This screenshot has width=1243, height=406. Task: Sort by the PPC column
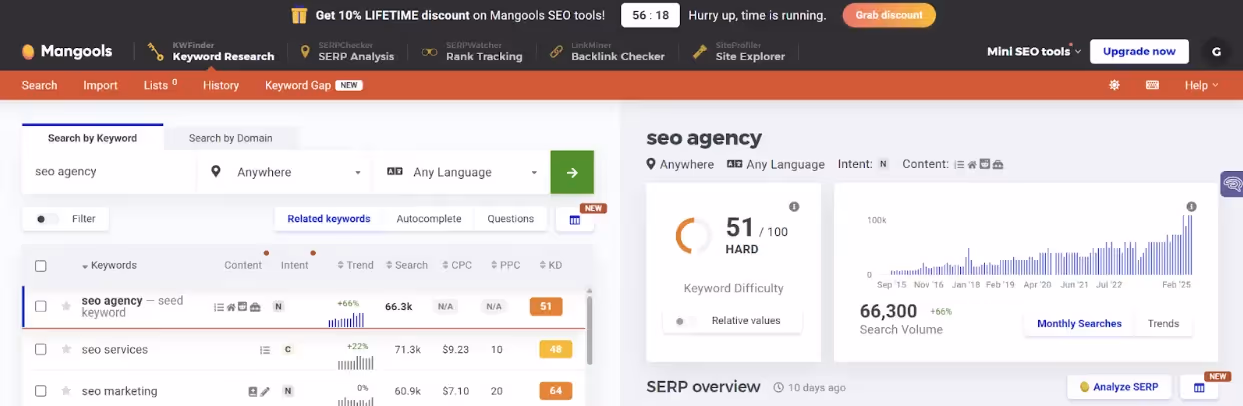(x=504, y=266)
